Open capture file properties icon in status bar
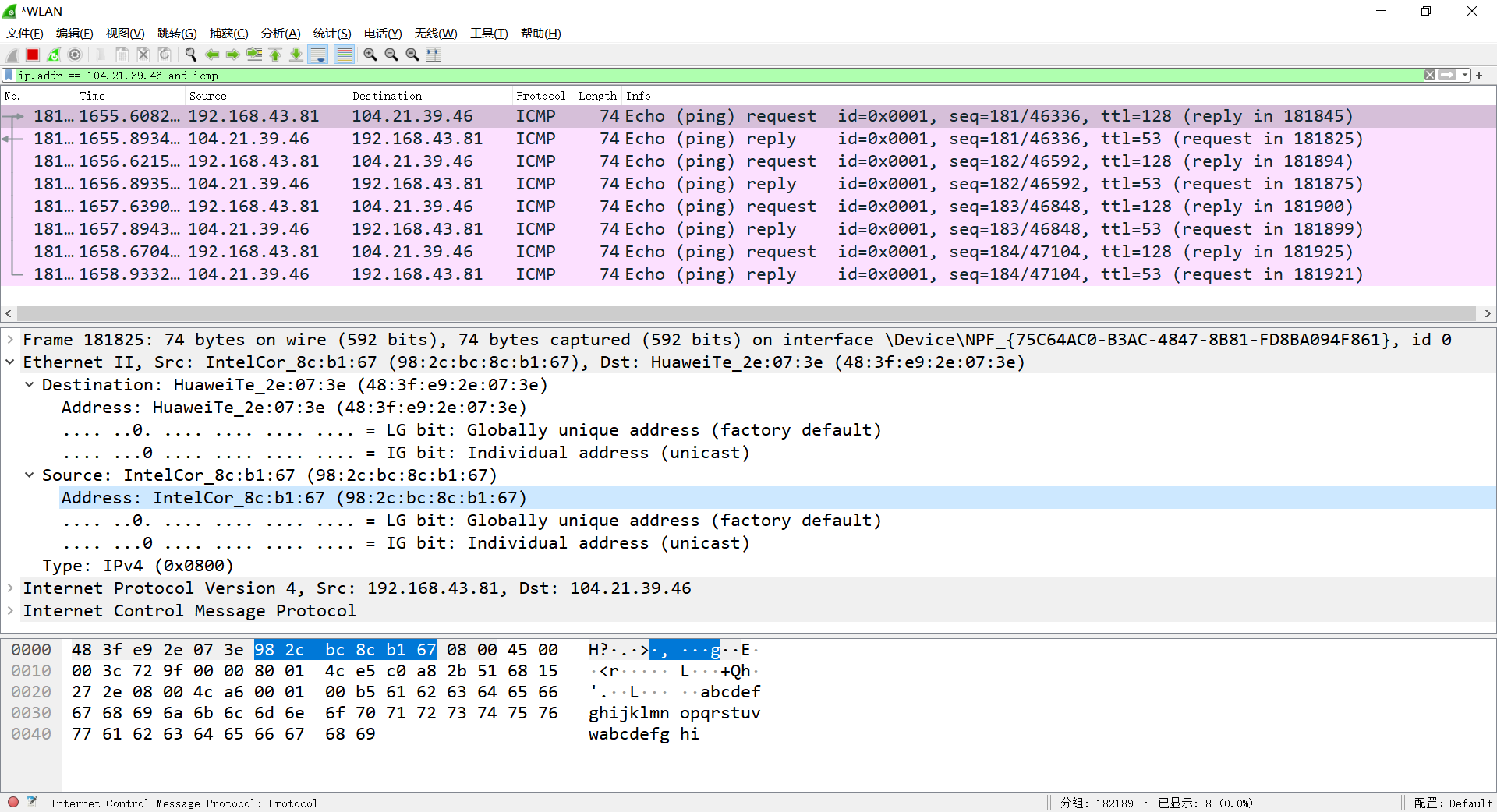The image size is (1497, 812). [x=32, y=802]
